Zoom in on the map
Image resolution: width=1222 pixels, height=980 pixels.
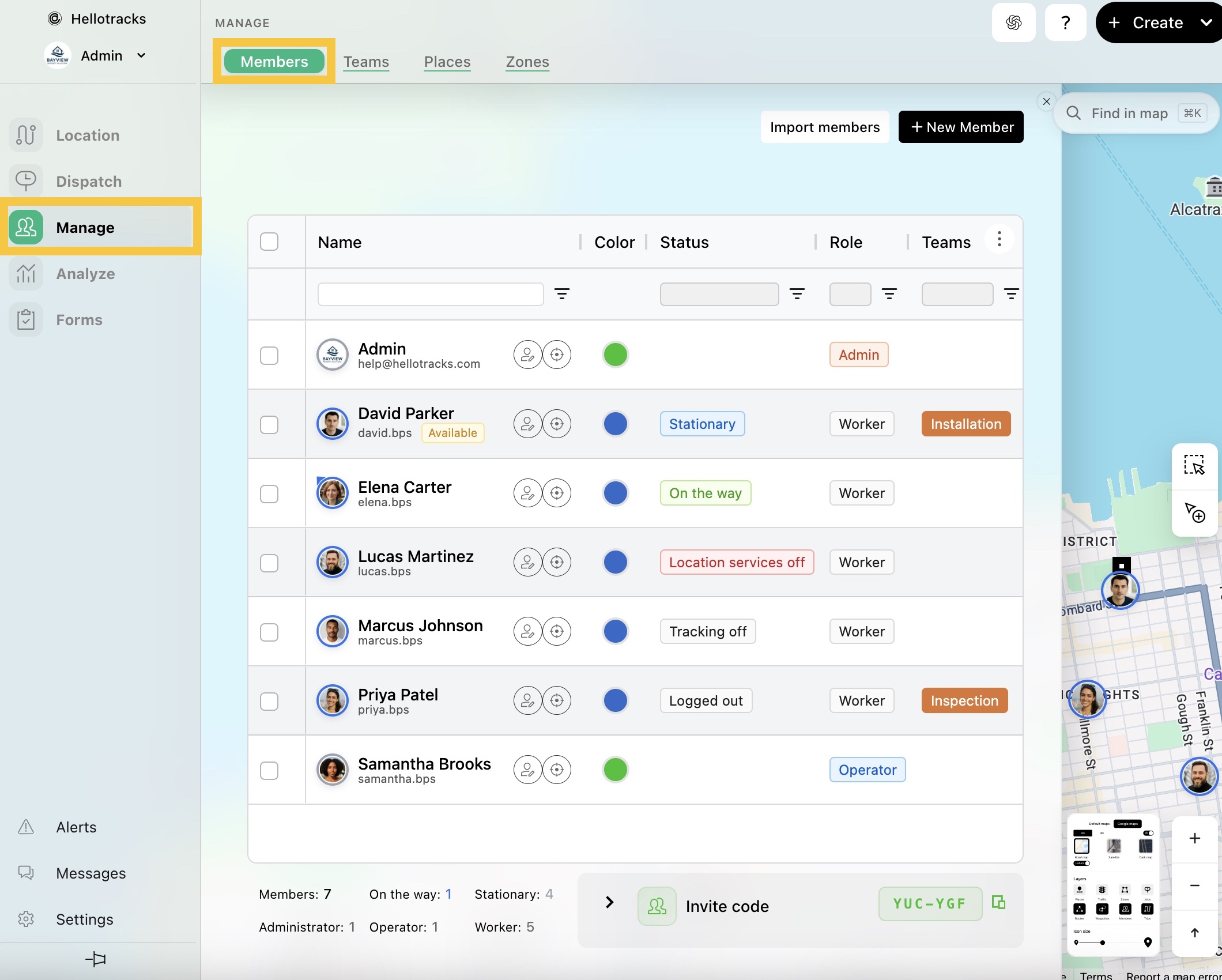[1194, 838]
